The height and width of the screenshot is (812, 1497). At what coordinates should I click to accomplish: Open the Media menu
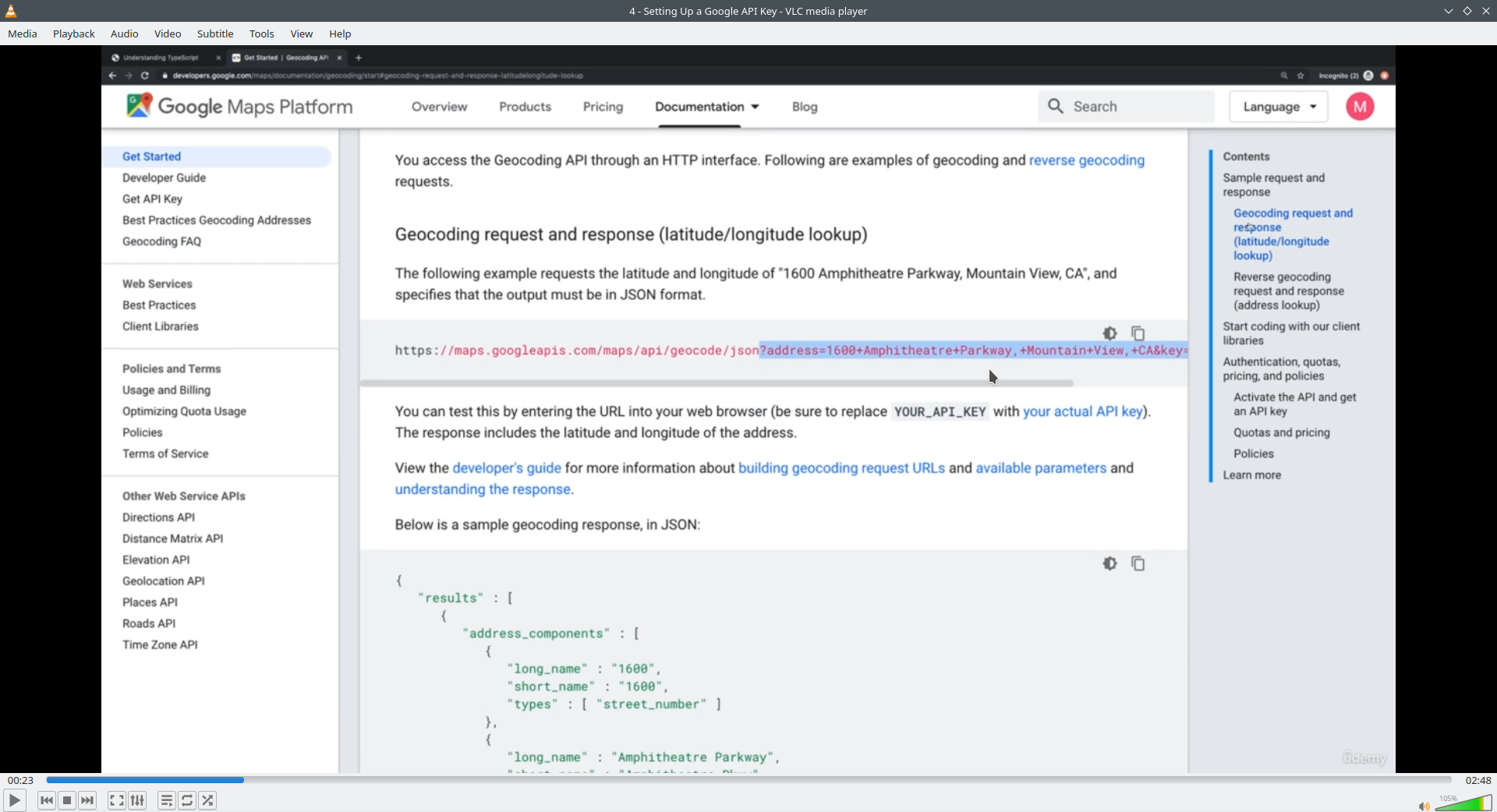23,34
